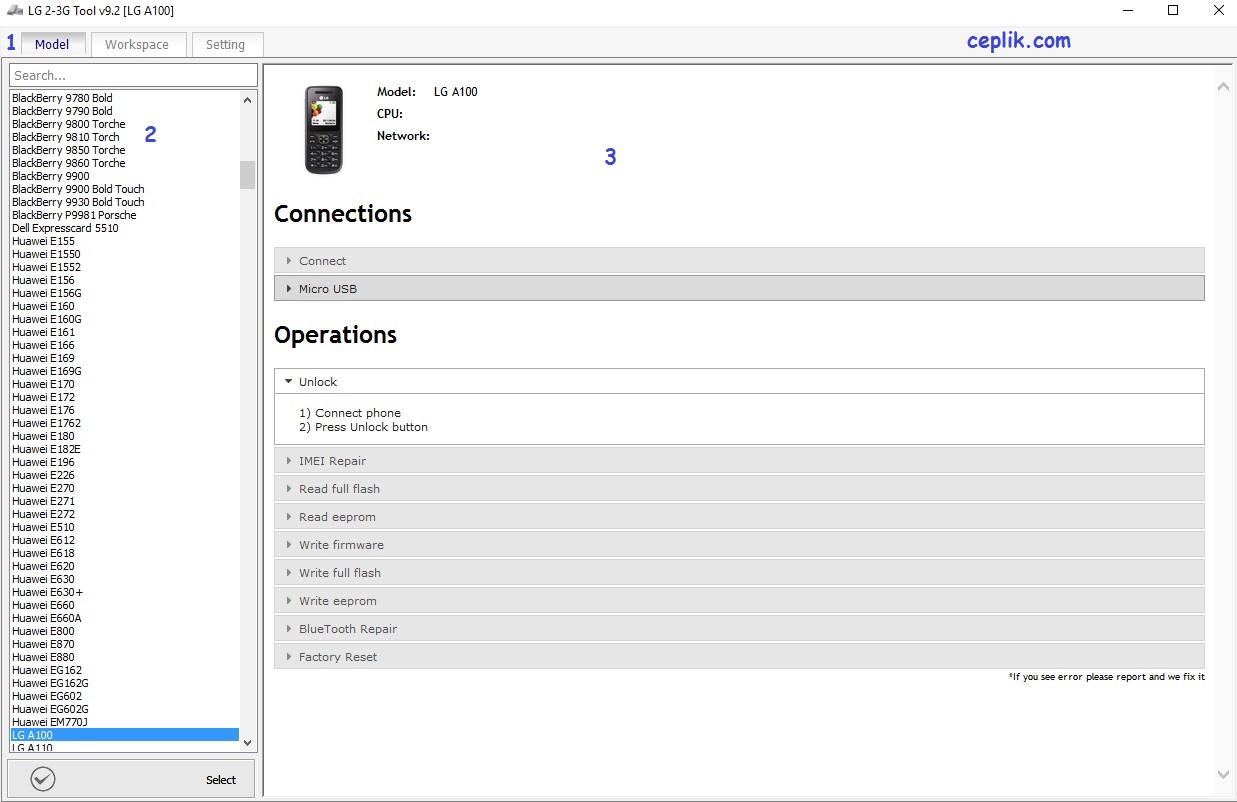Select Huawei E1762 in the list
This screenshot has height=802, width=1237.
[x=46, y=423]
